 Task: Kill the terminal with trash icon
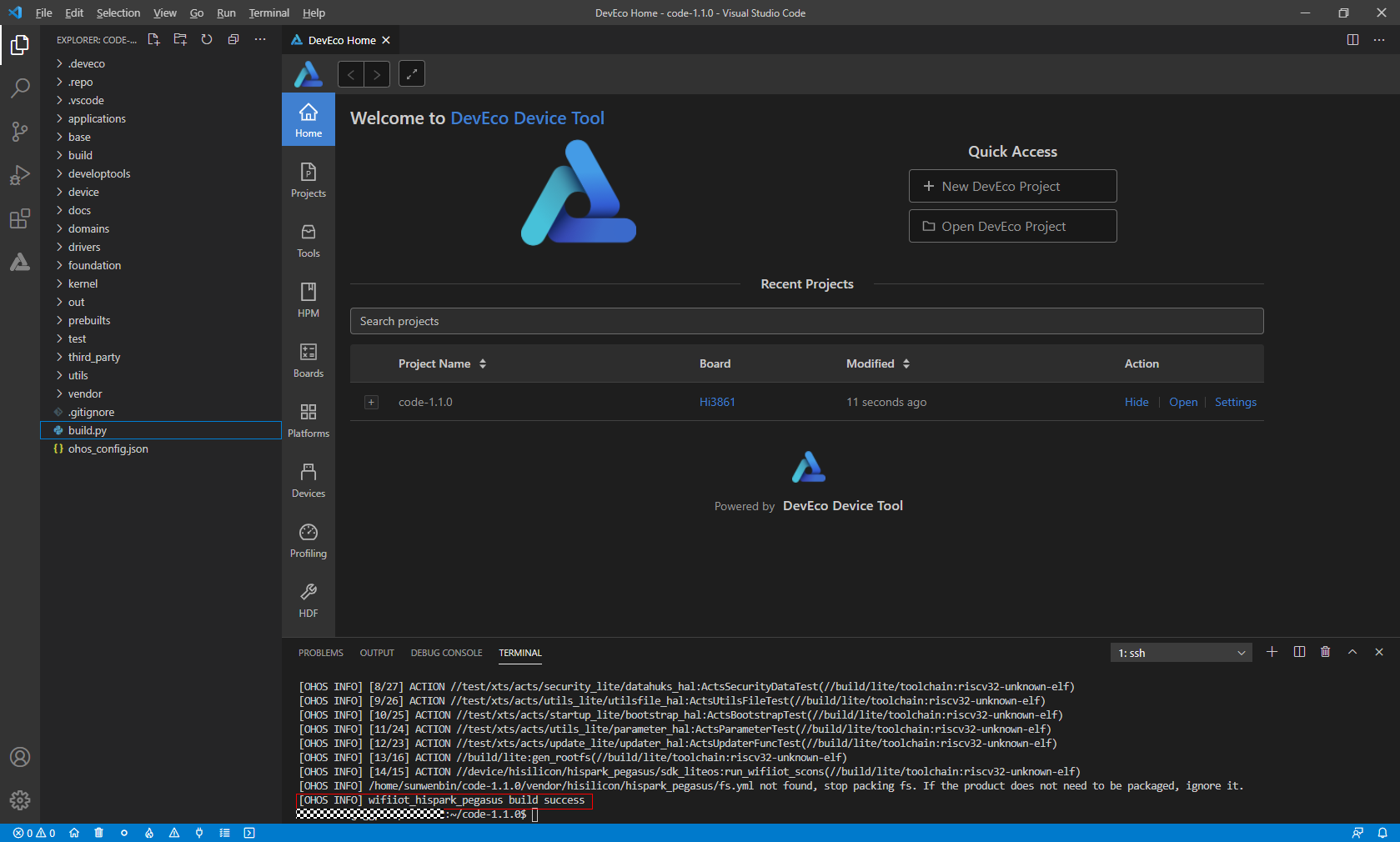[x=1326, y=652]
